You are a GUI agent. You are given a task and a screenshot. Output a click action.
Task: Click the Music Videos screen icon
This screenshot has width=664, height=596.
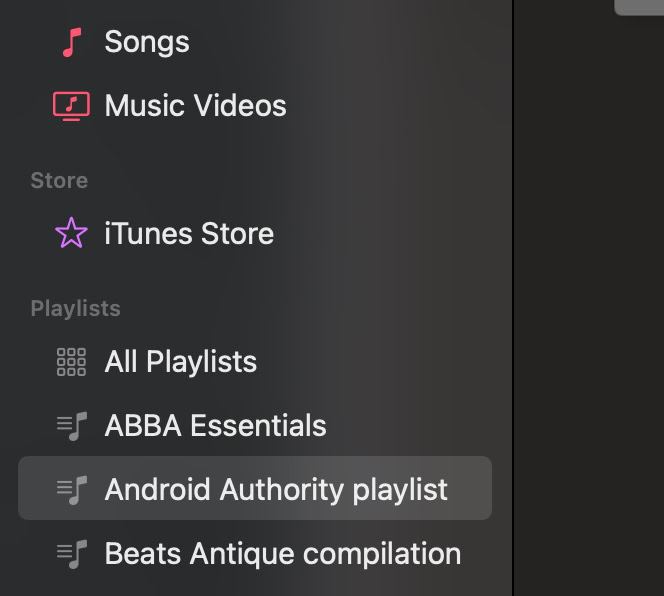click(x=71, y=106)
